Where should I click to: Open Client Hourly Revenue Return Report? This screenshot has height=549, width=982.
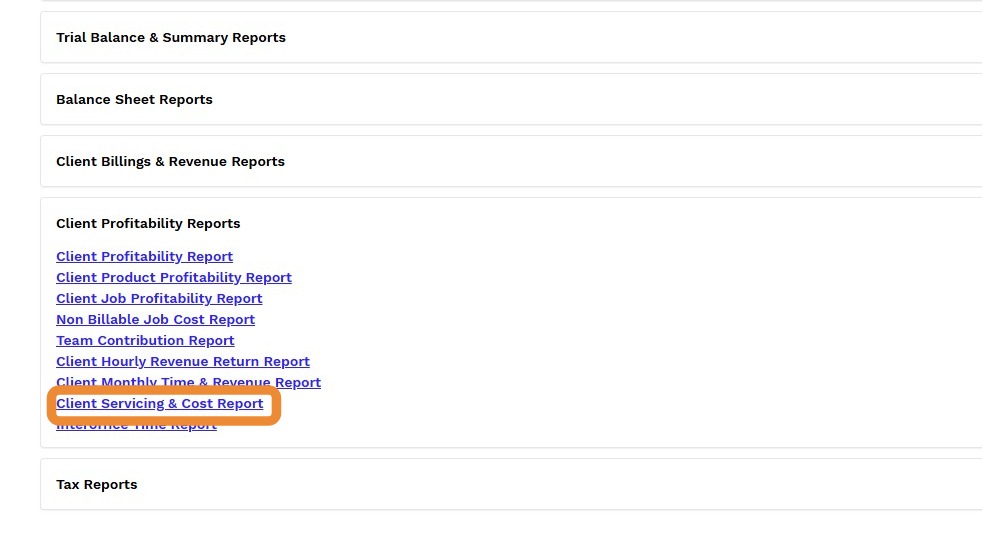183,362
